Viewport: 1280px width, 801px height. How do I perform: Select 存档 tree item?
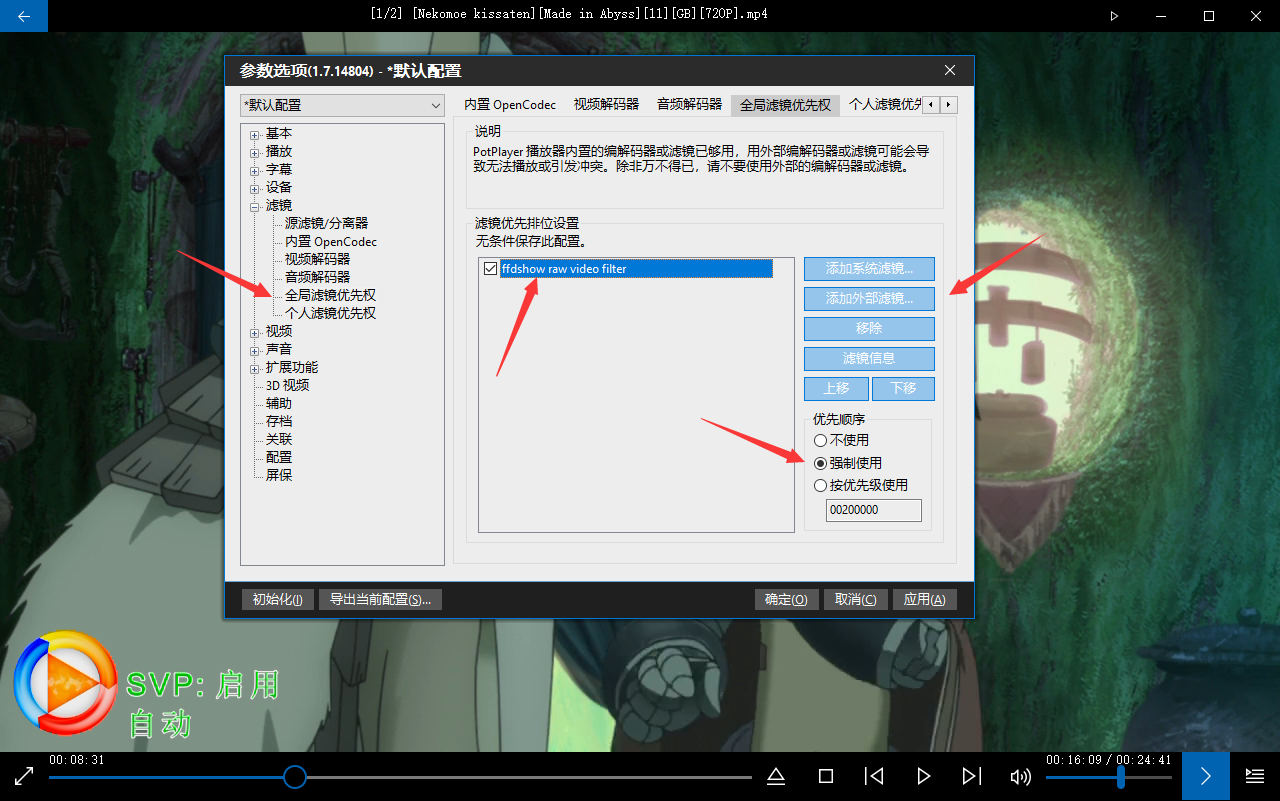tap(279, 421)
